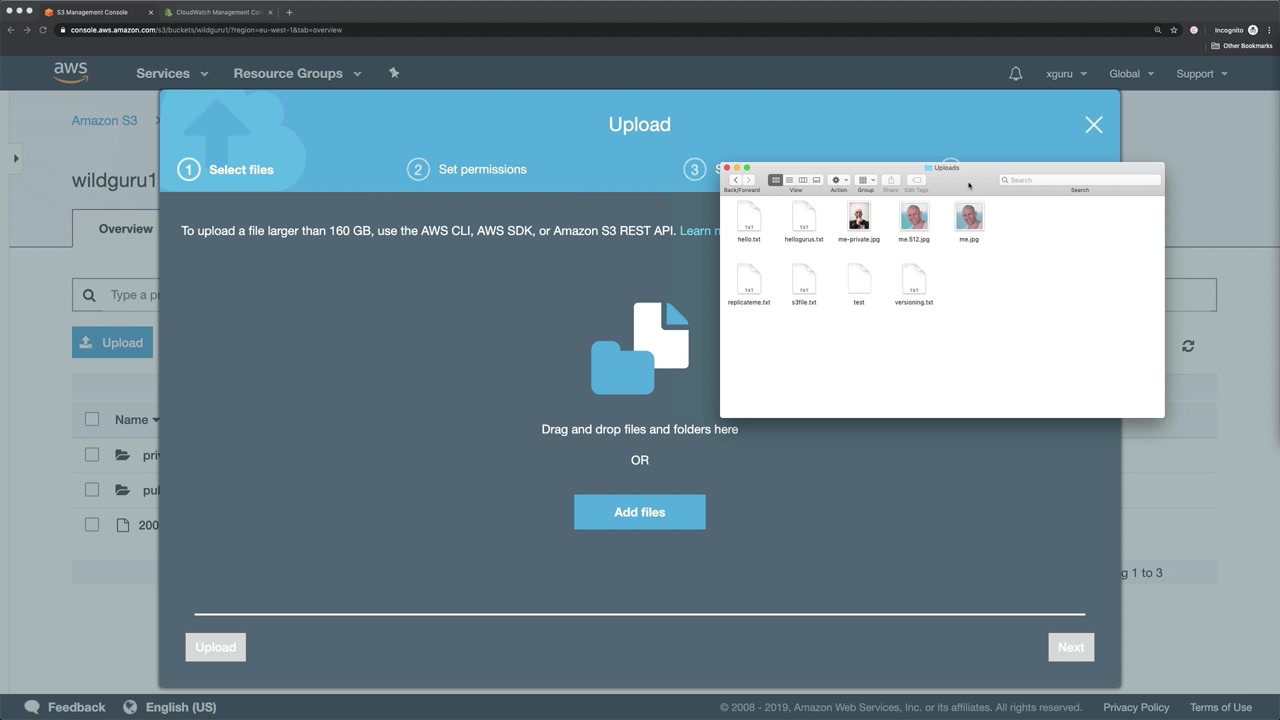Screen dimensions: 1280x720
Task: Open the Support dropdown menu
Action: [1202, 73]
